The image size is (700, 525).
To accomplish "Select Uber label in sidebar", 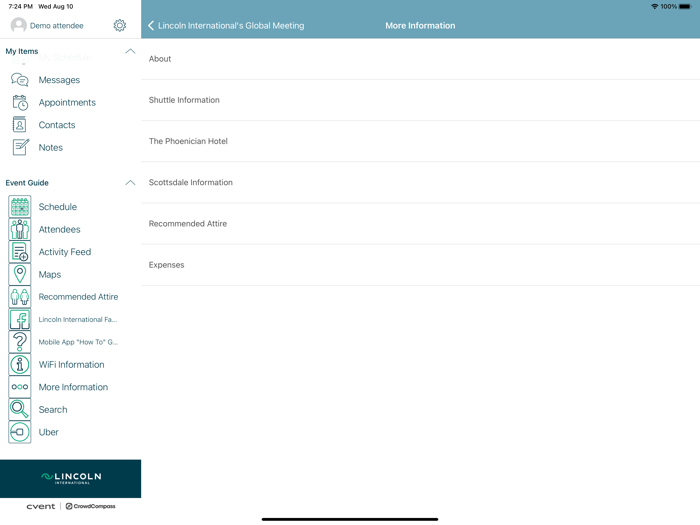I will coord(48,432).
